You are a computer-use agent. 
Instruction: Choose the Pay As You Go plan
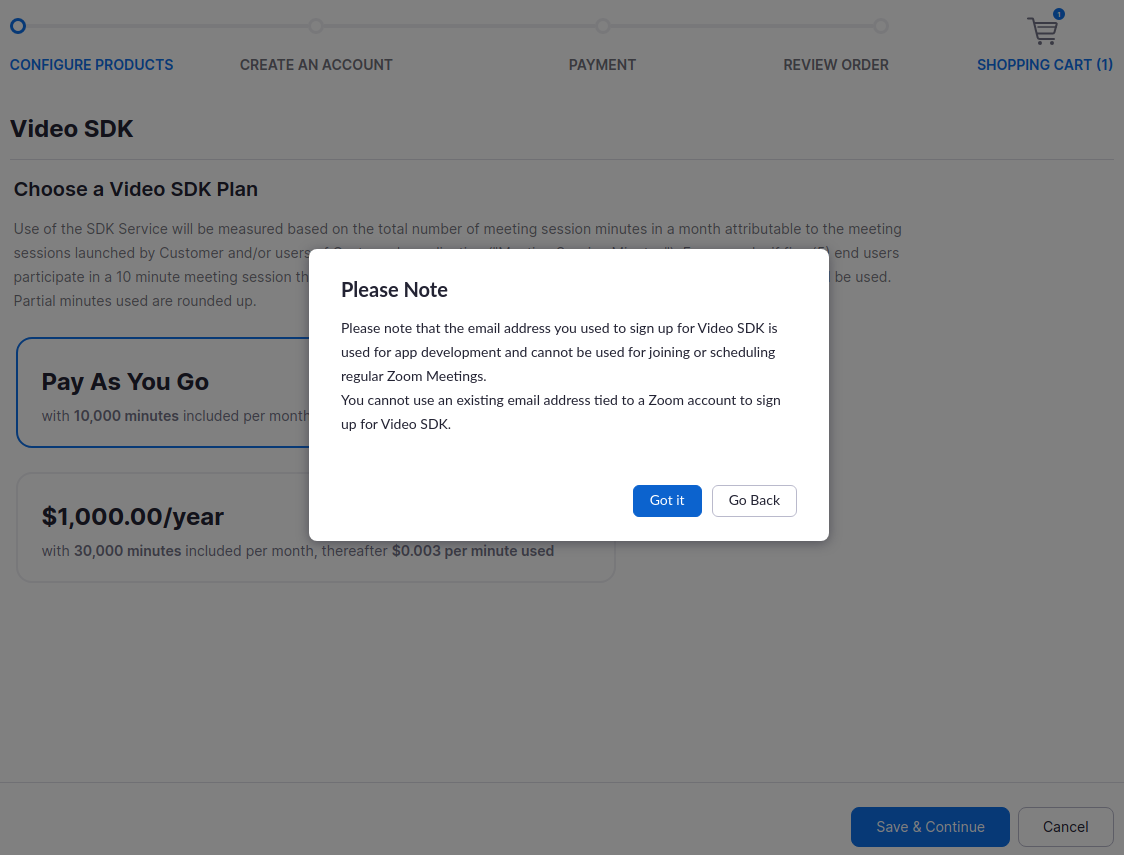click(163, 393)
